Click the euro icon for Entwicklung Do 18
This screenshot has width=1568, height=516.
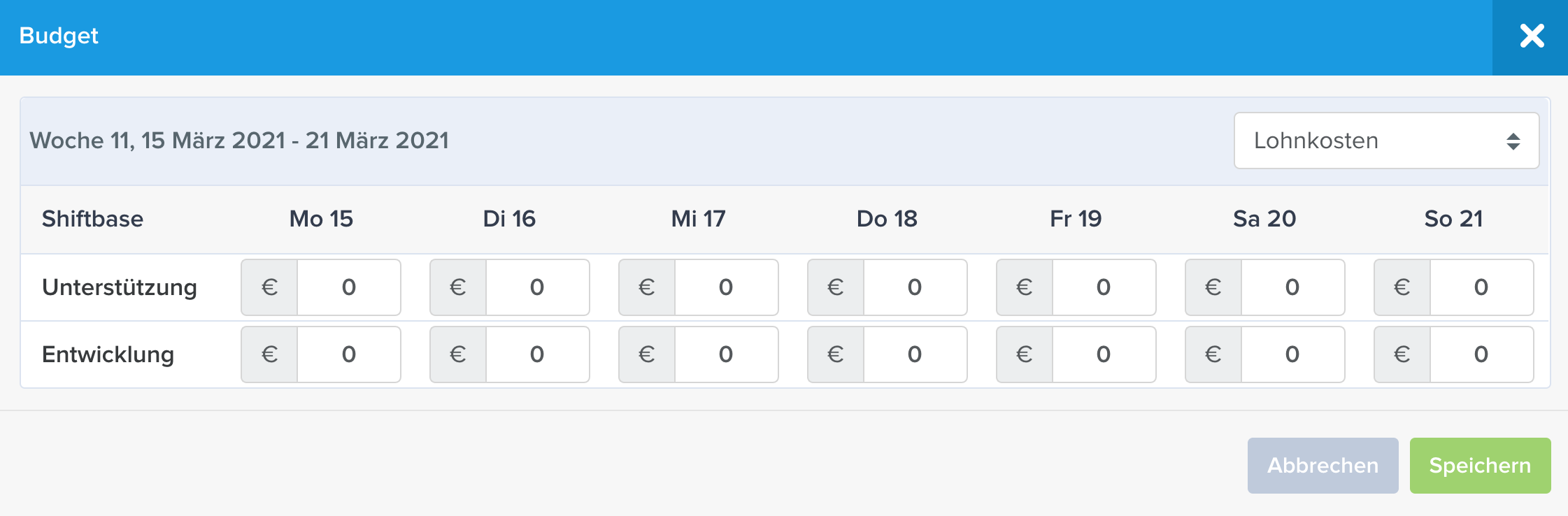[836, 354]
